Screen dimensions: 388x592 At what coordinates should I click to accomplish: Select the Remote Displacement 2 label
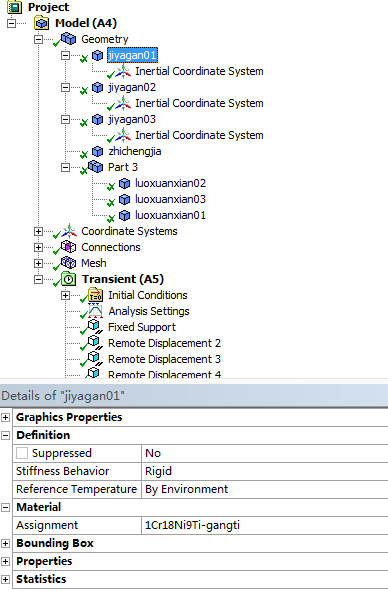point(164,343)
